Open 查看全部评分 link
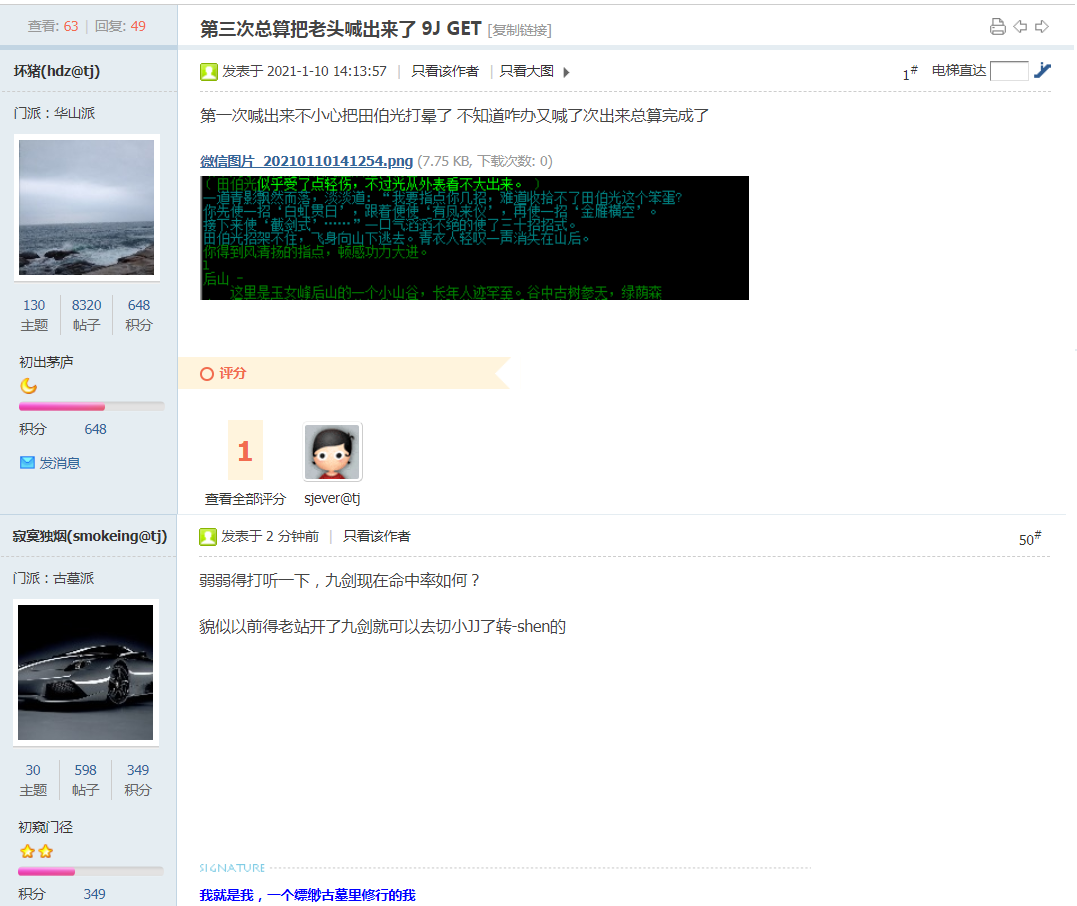The height and width of the screenshot is (906, 1077). coord(245,499)
